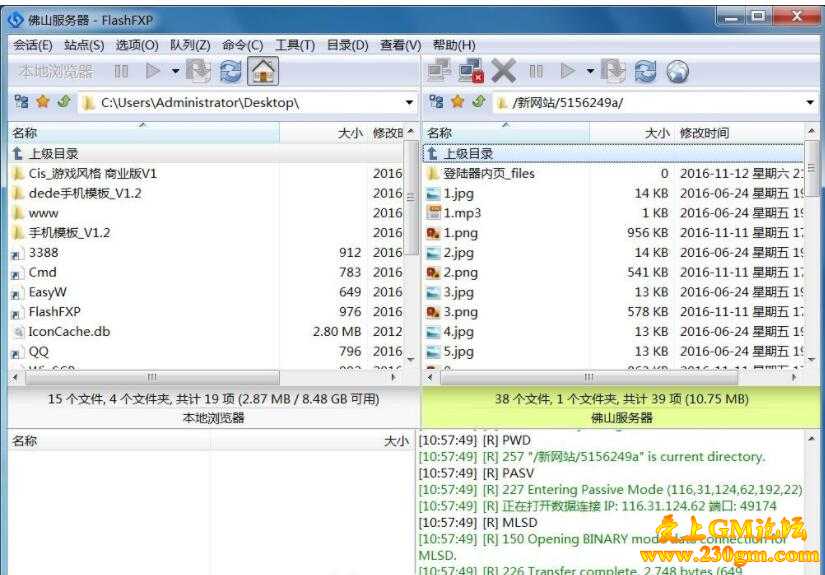Select the Cmd shortcut file

(206, 272)
